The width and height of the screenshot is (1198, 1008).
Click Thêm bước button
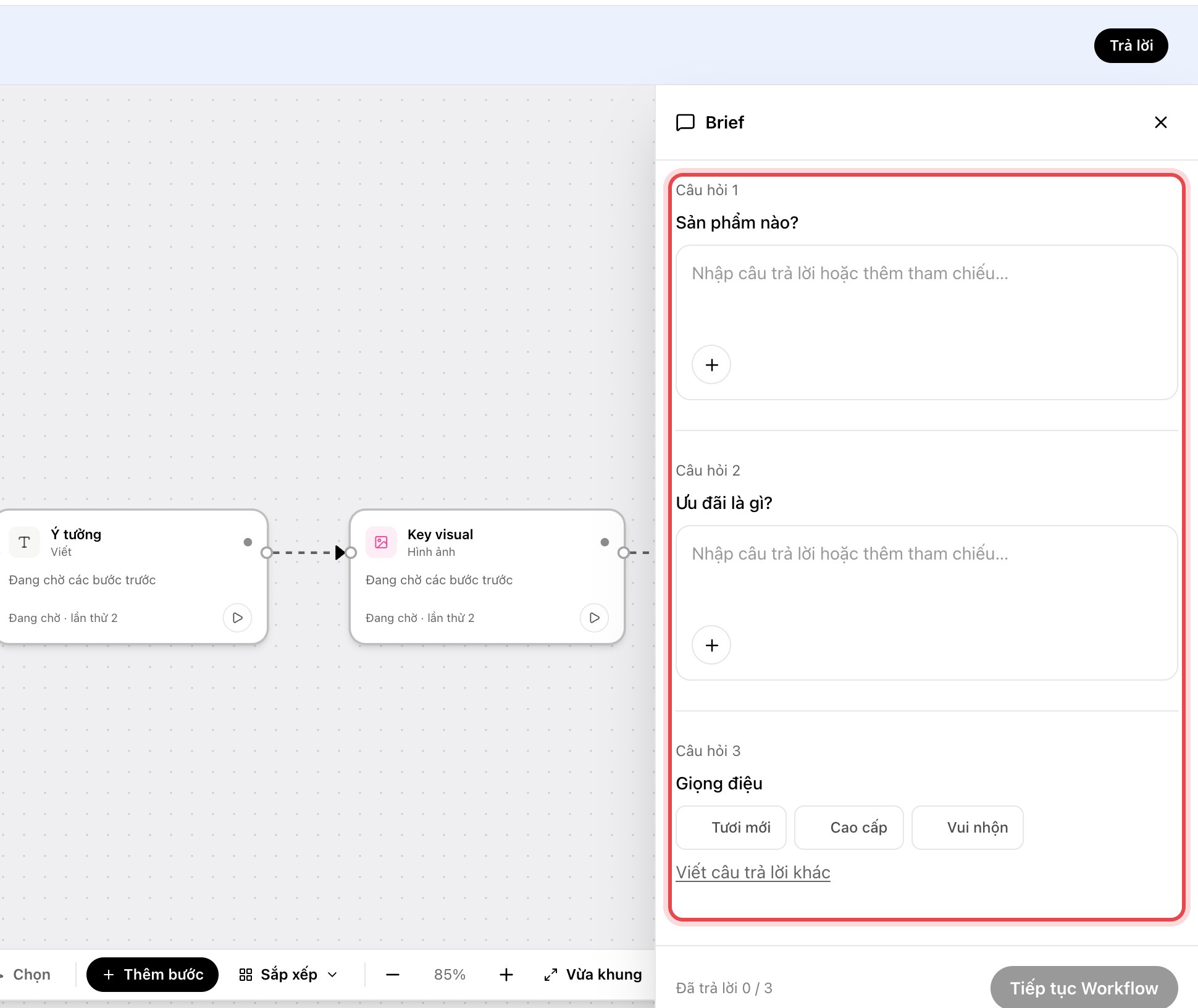(153, 975)
